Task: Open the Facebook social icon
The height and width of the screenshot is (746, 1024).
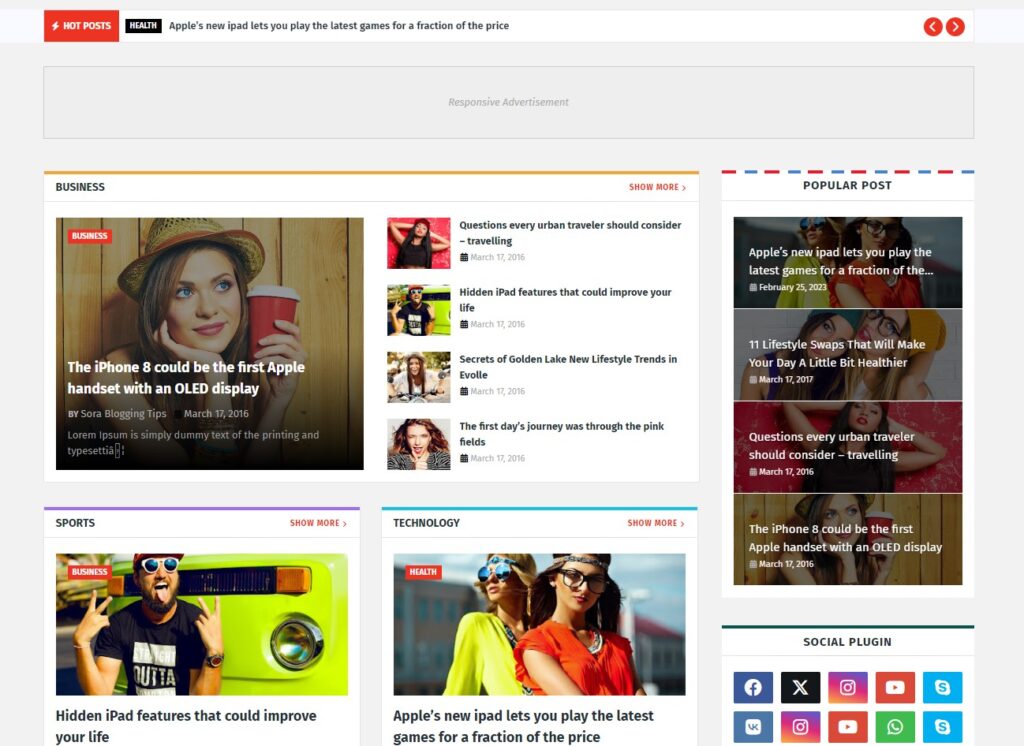Action: coord(753,687)
